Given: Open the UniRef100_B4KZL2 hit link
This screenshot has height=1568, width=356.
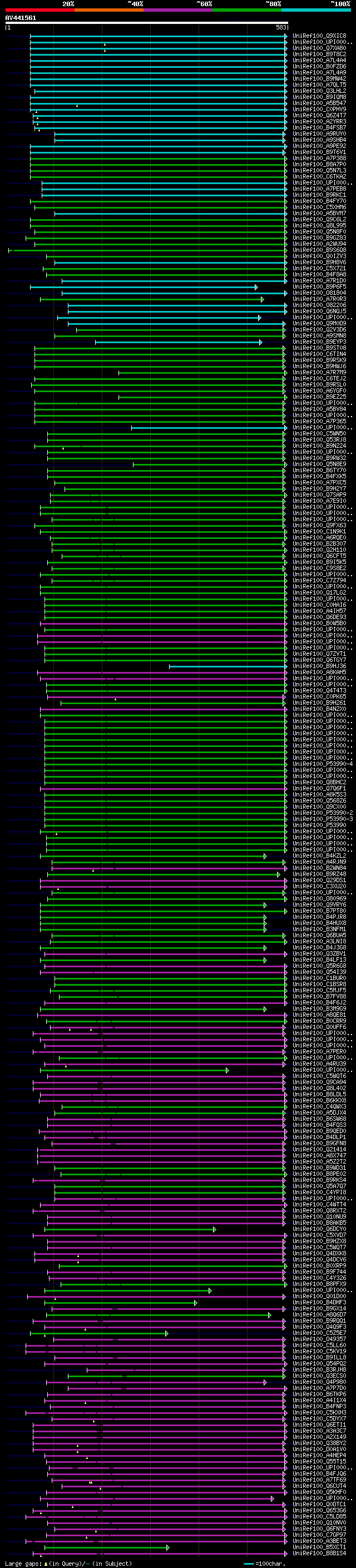Looking at the screenshot, I should 319,856.
